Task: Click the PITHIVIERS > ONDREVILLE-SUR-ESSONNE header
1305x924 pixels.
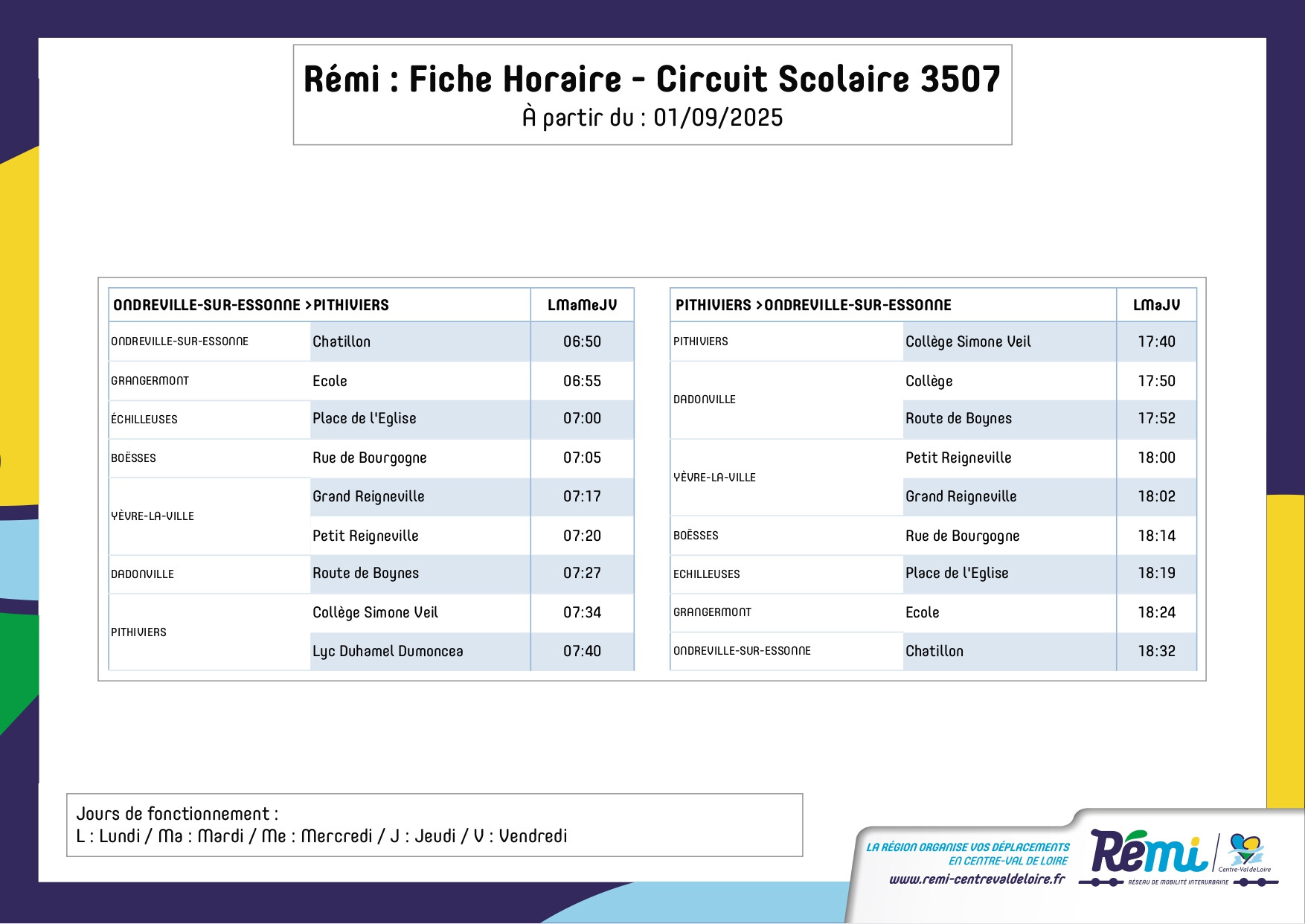Action: (x=813, y=305)
